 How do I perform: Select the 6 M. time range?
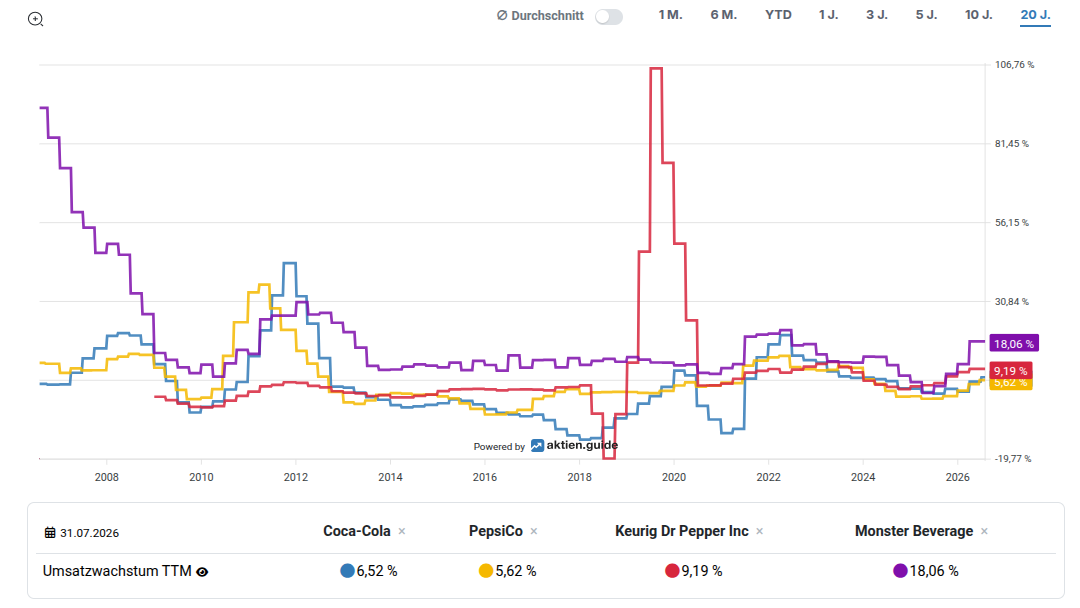(x=724, y=15)
